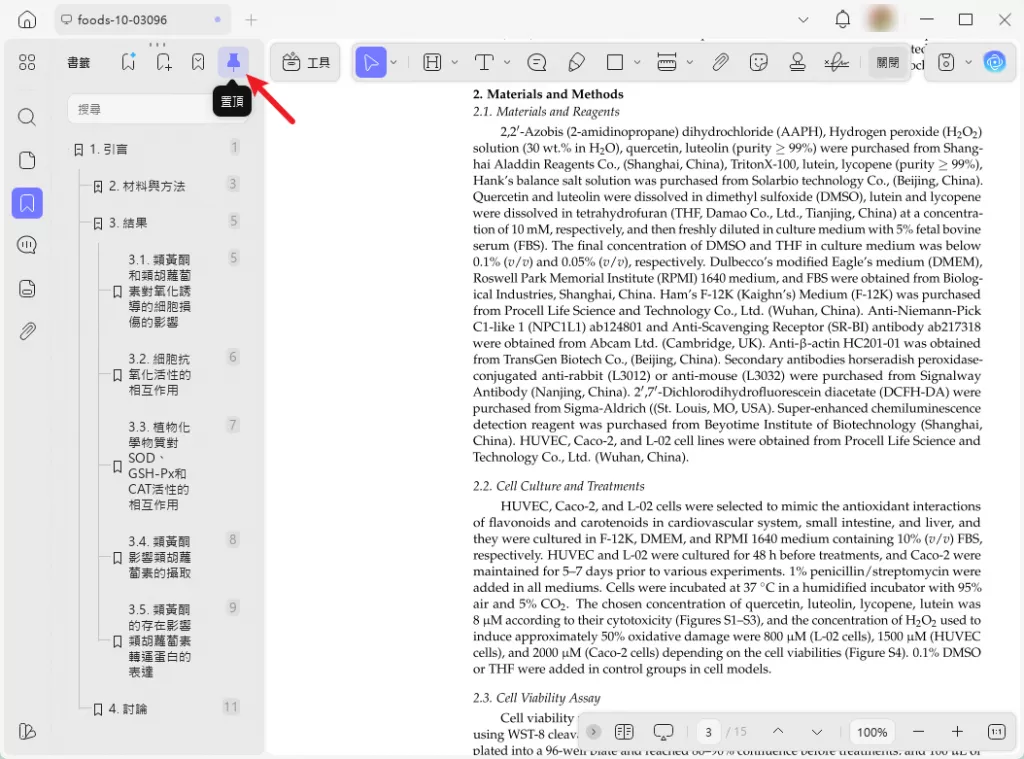Open a new tab with plus button

point(251,20)
